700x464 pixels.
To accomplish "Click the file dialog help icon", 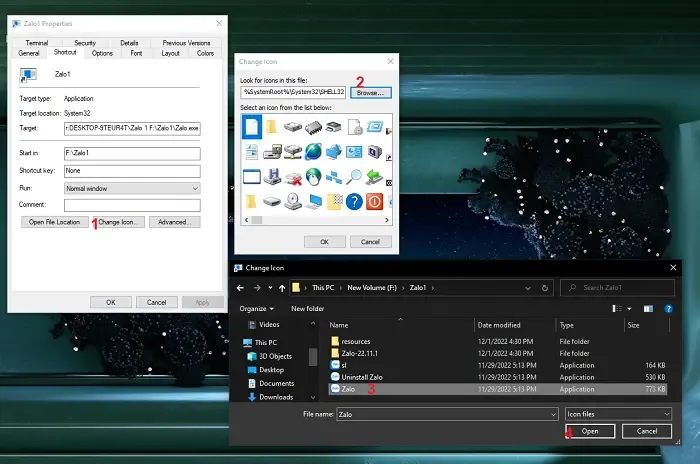I will pyautogui.click(x=671, y=308).
